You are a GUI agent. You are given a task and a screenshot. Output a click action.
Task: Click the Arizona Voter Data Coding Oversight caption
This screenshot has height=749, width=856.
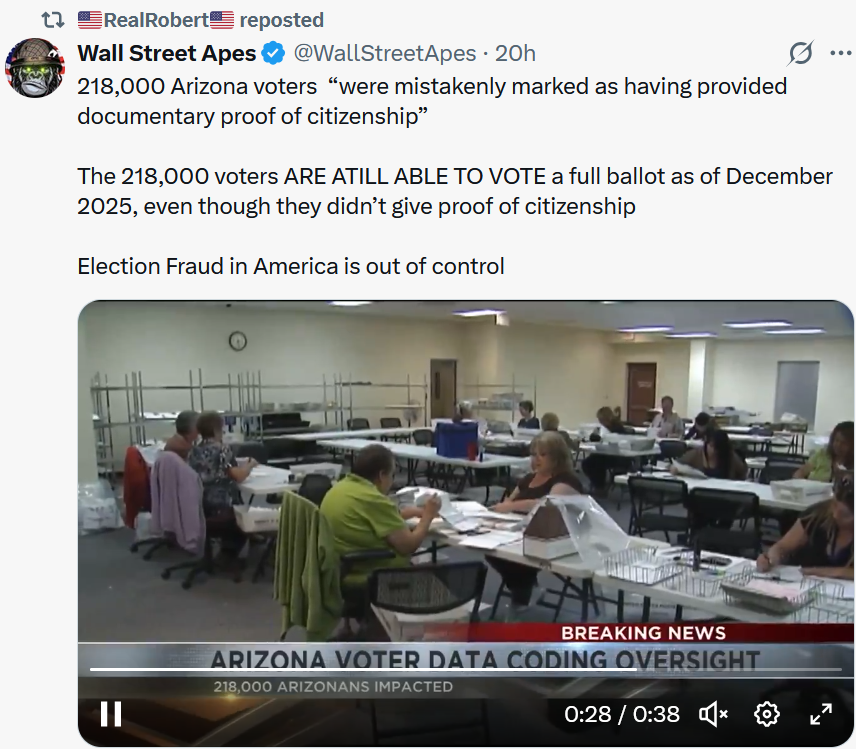tap(485, 659)
